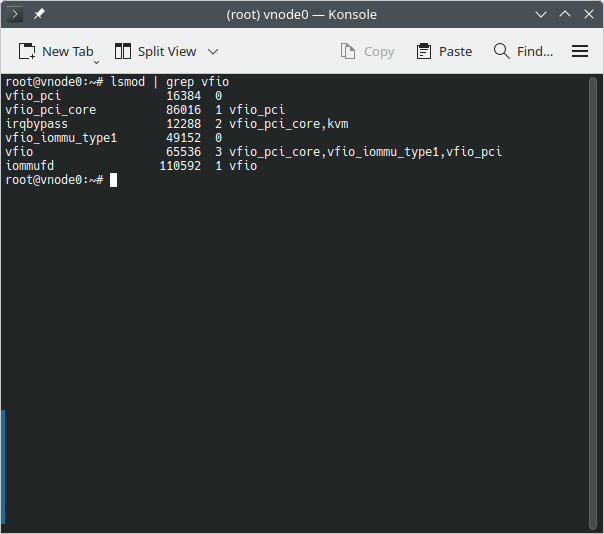This screenshot has width=604, height=534.
Task: Click the size value '86016'
Action: [184, 110]
